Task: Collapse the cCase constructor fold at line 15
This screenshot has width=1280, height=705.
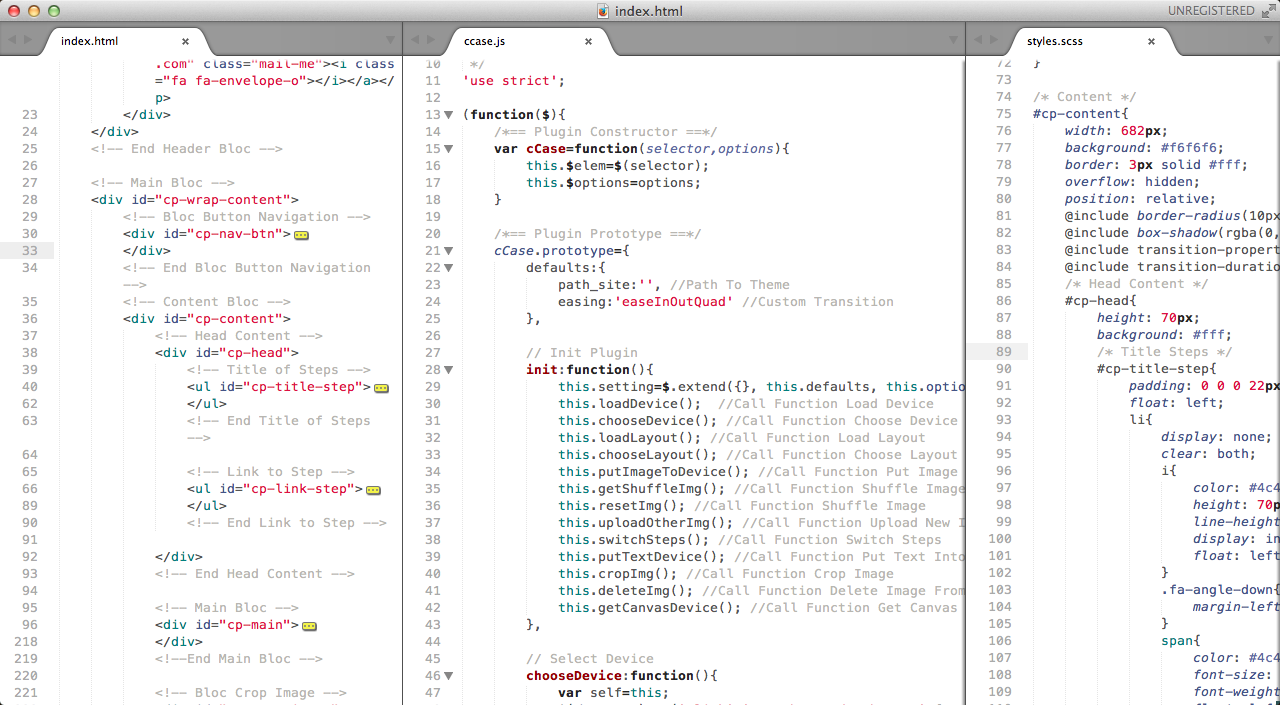Action: 449,149
